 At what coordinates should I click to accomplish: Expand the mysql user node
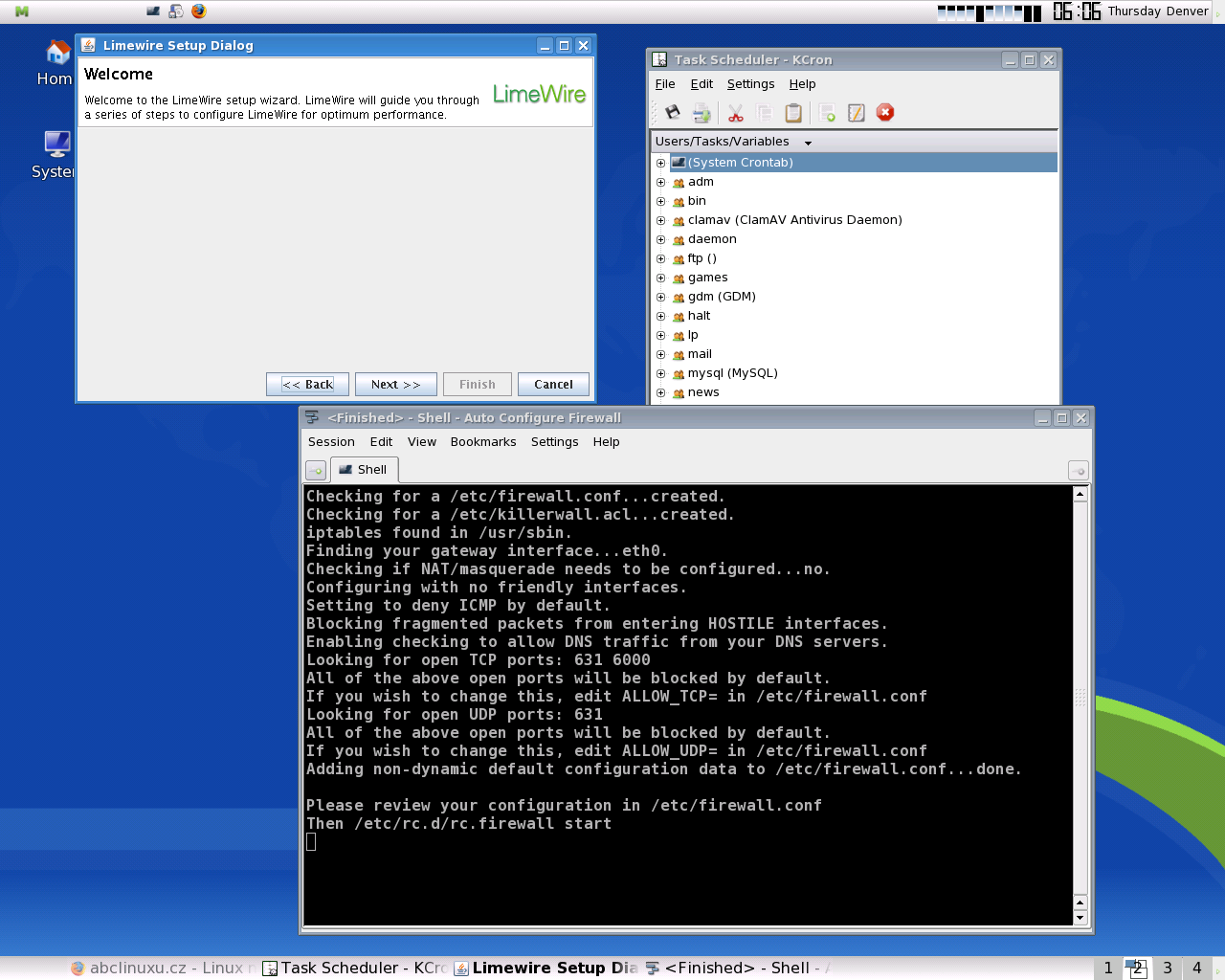(x=660, y=373)
